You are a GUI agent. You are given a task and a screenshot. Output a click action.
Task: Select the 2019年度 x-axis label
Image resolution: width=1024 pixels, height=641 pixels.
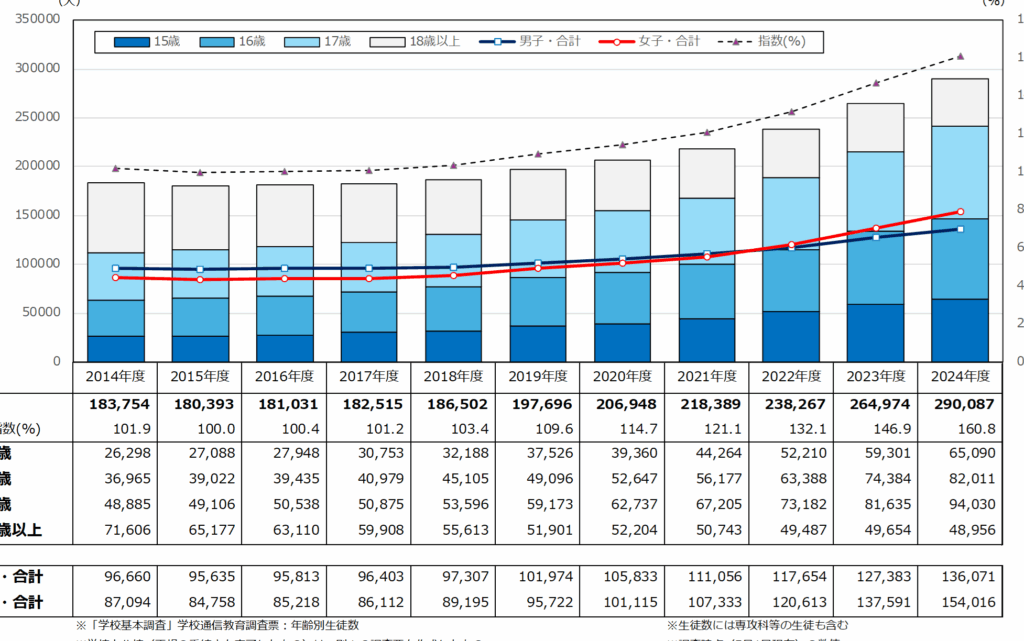click(537, 376)
